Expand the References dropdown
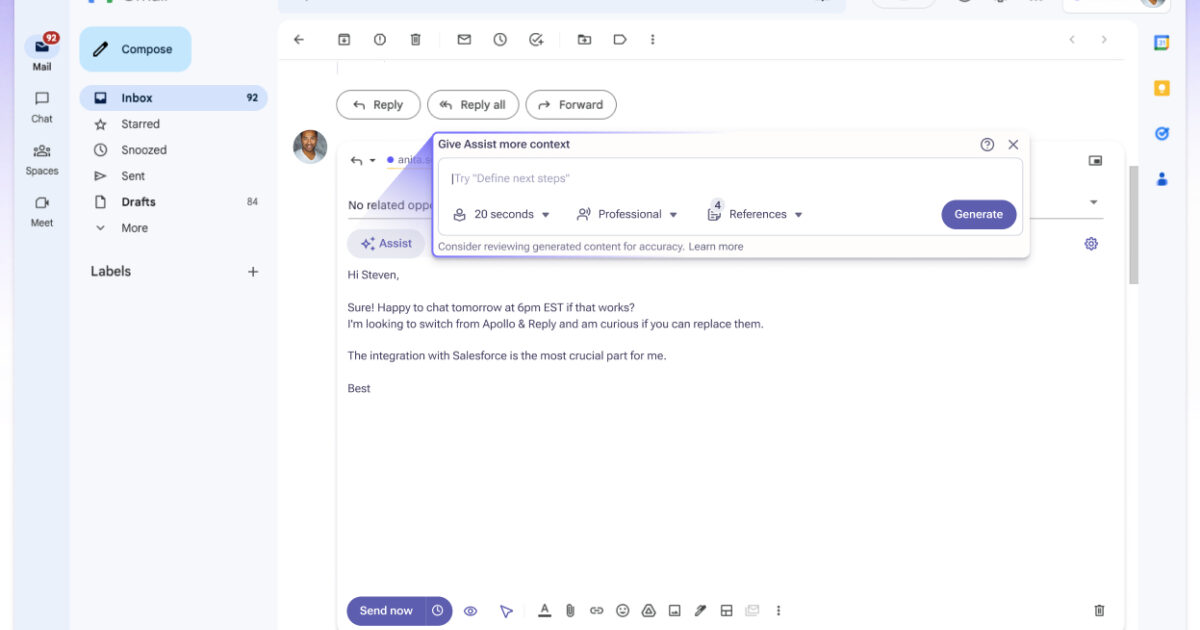Image resolution: width=1200 pixels, height=630 pixels. (755, 214)
